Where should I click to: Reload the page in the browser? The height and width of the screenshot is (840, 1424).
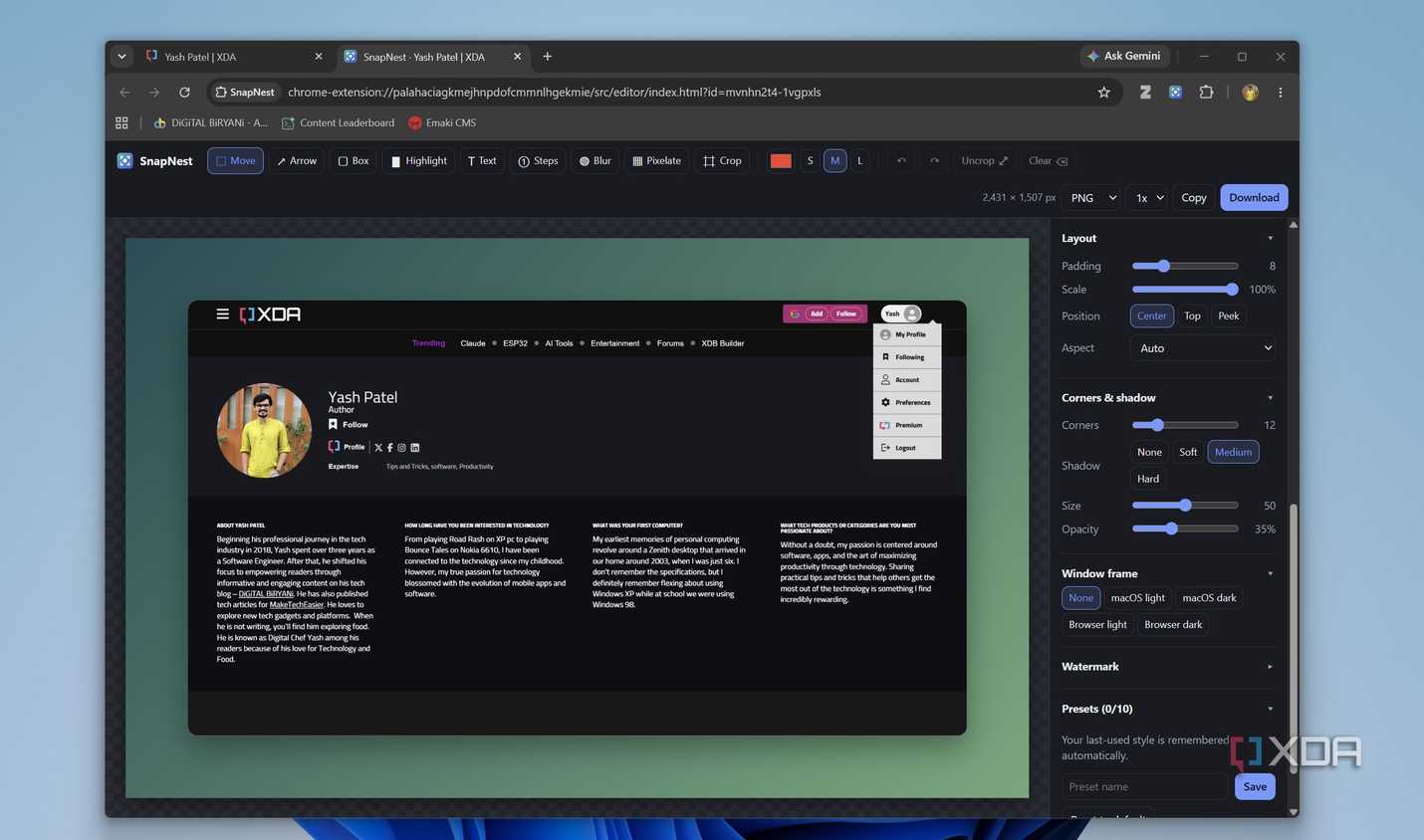(x=184, y=92)
